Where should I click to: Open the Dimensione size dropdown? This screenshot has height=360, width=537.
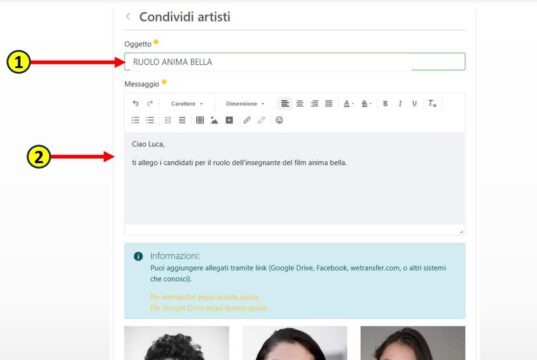(x=245, y=103)
